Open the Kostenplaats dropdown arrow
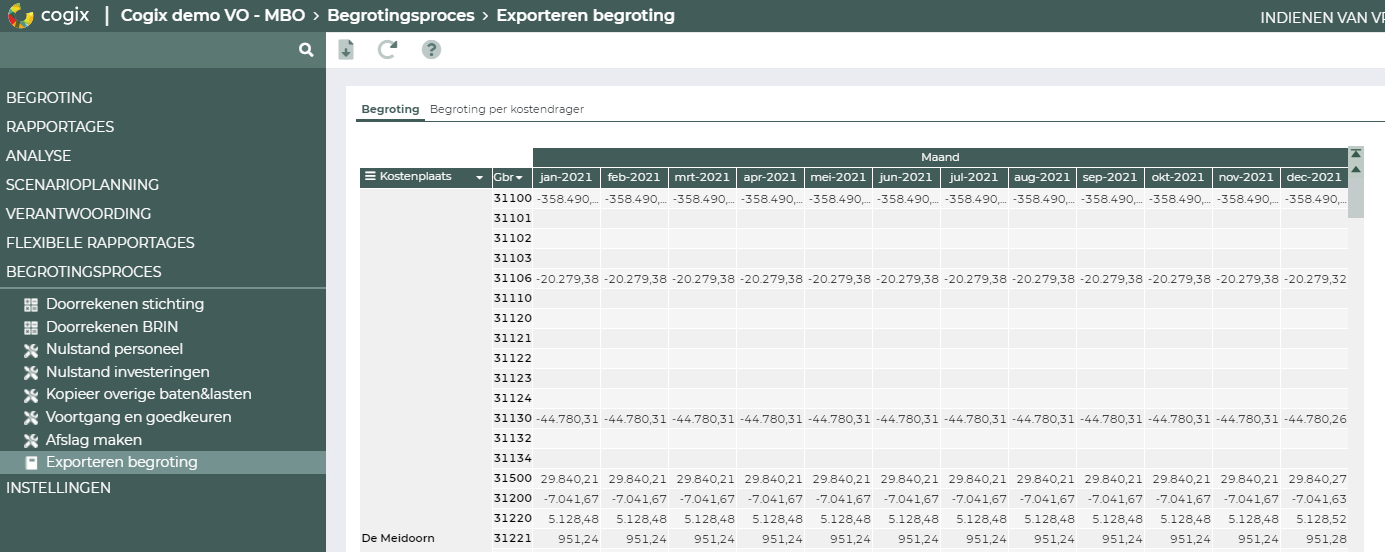Screen dimensions: 1385x552 coord(480,178)
